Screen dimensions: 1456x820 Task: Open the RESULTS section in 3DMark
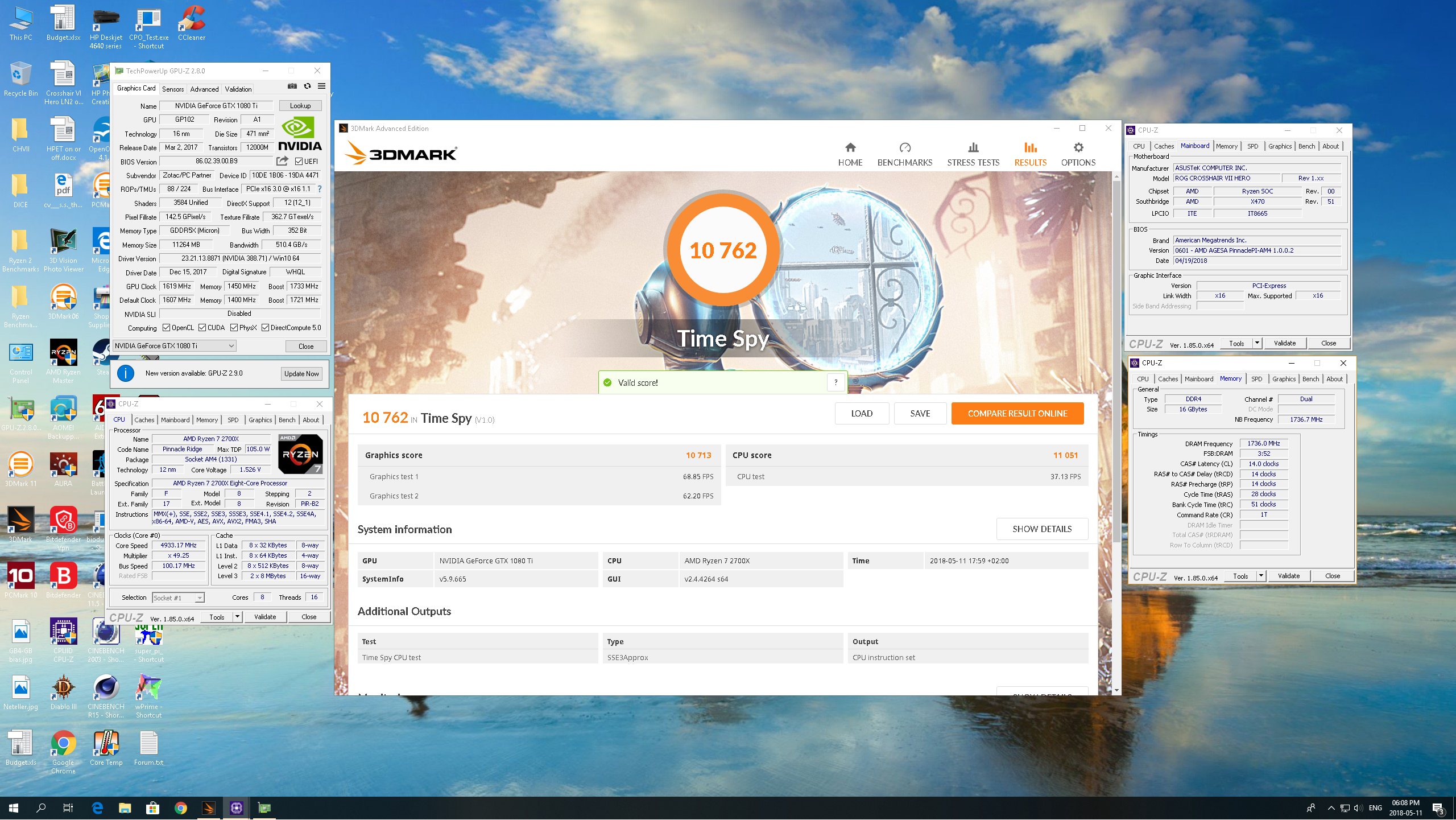tap(1030, 154)
